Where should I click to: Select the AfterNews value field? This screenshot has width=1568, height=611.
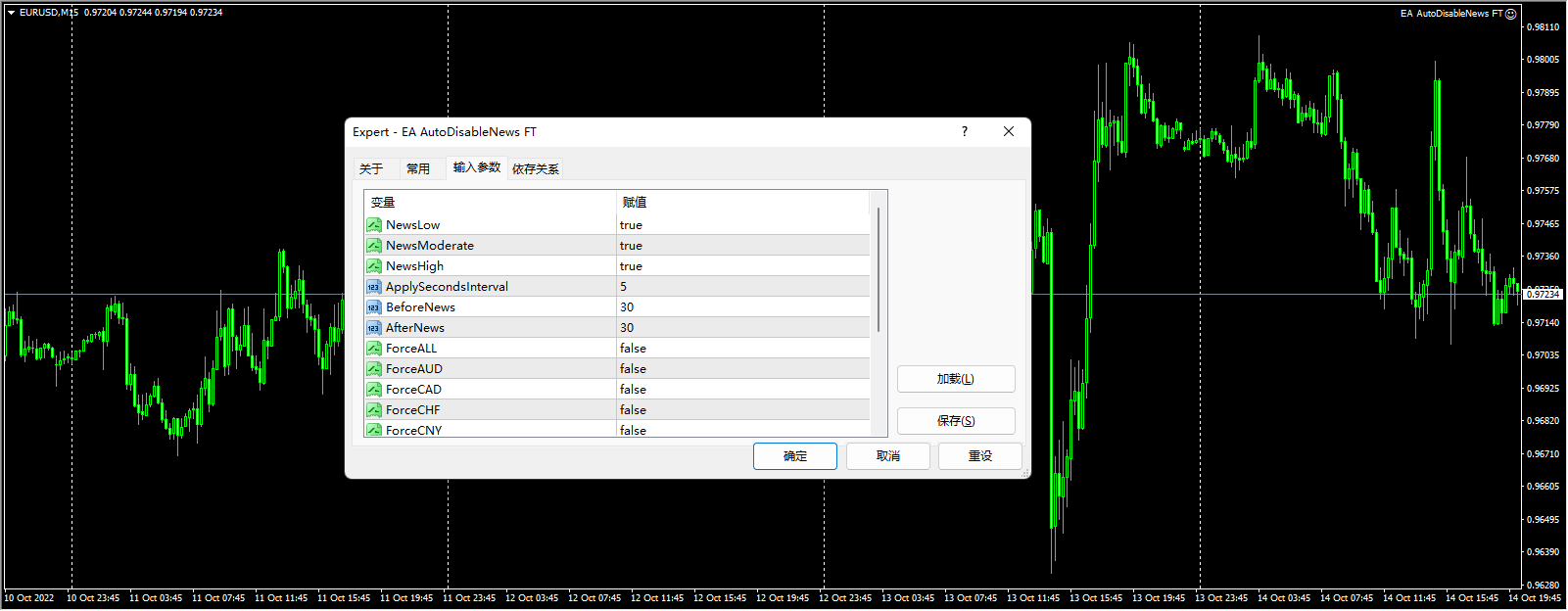tap(741, 328)
